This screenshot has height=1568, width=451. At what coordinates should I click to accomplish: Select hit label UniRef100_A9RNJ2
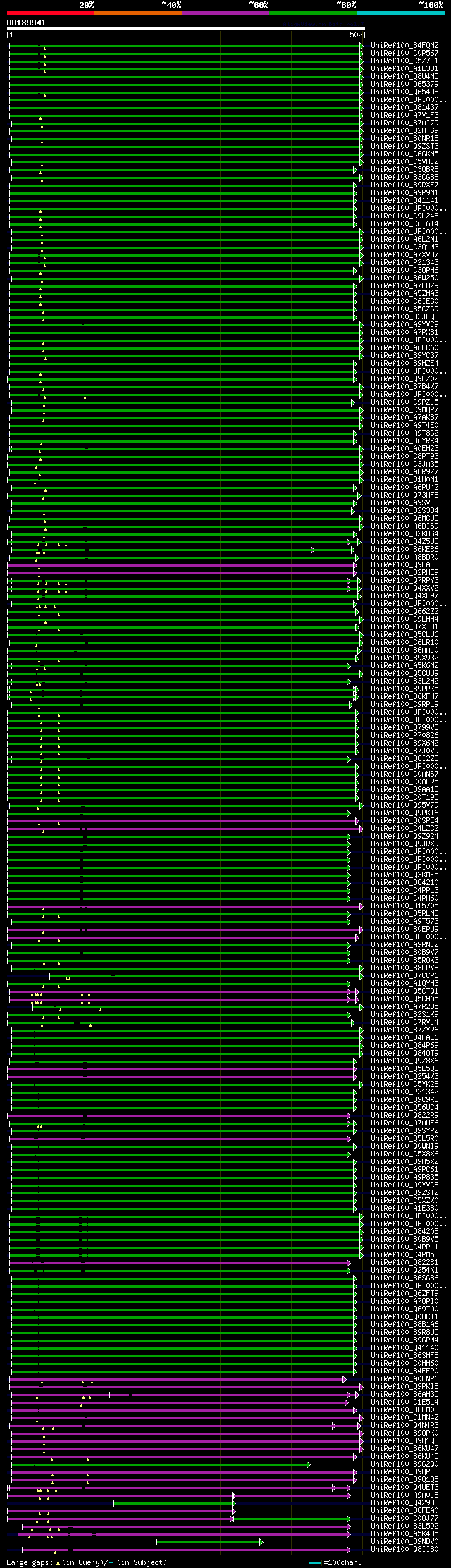404,944
